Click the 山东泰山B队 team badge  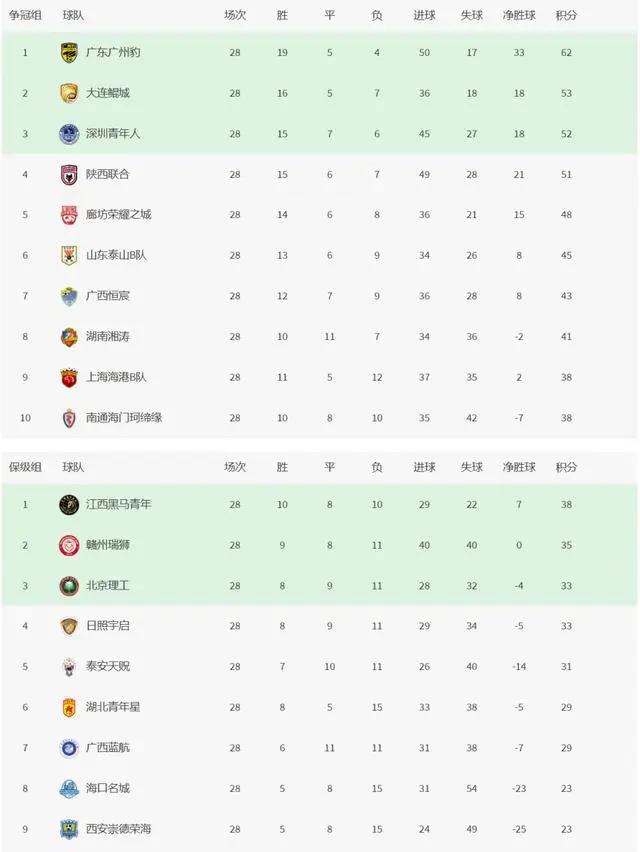pyautogui.click(x=69, y=255)
